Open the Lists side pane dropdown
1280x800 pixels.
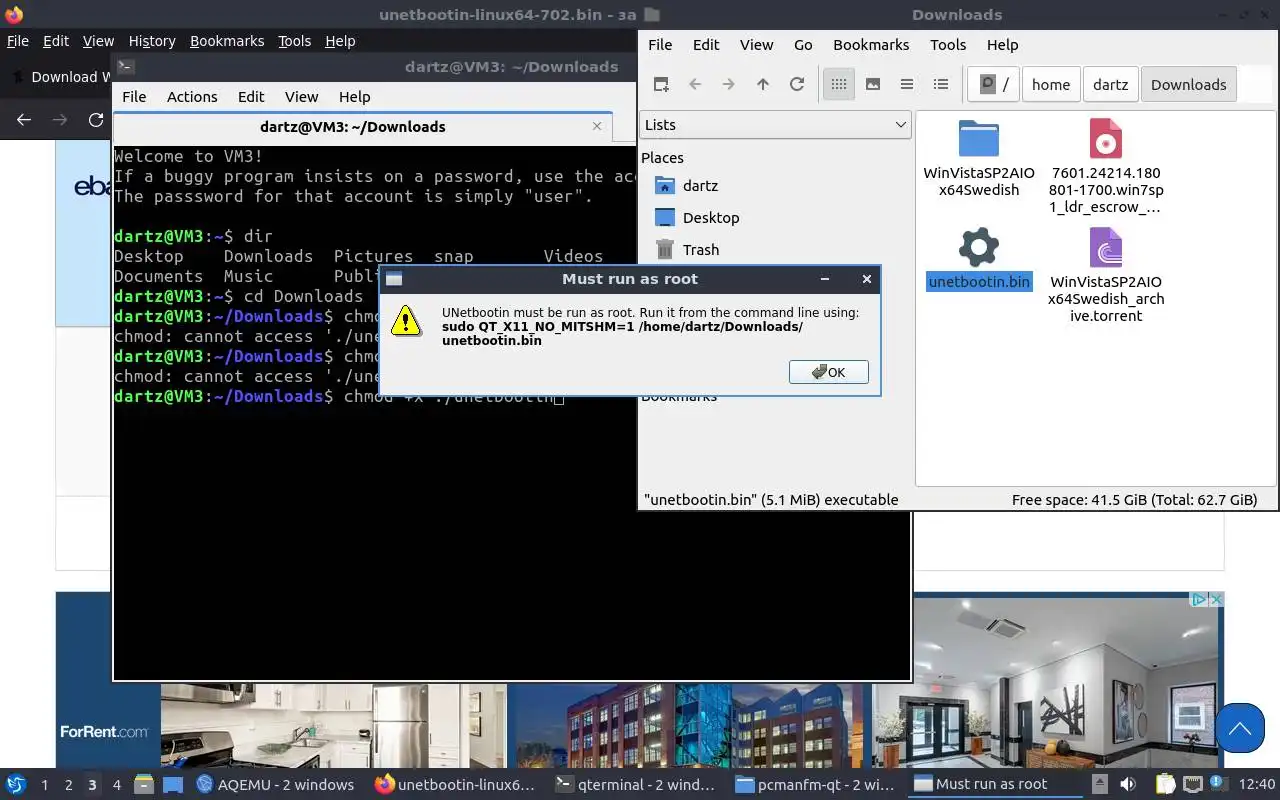pyautogui.click(x=775, y=125)
